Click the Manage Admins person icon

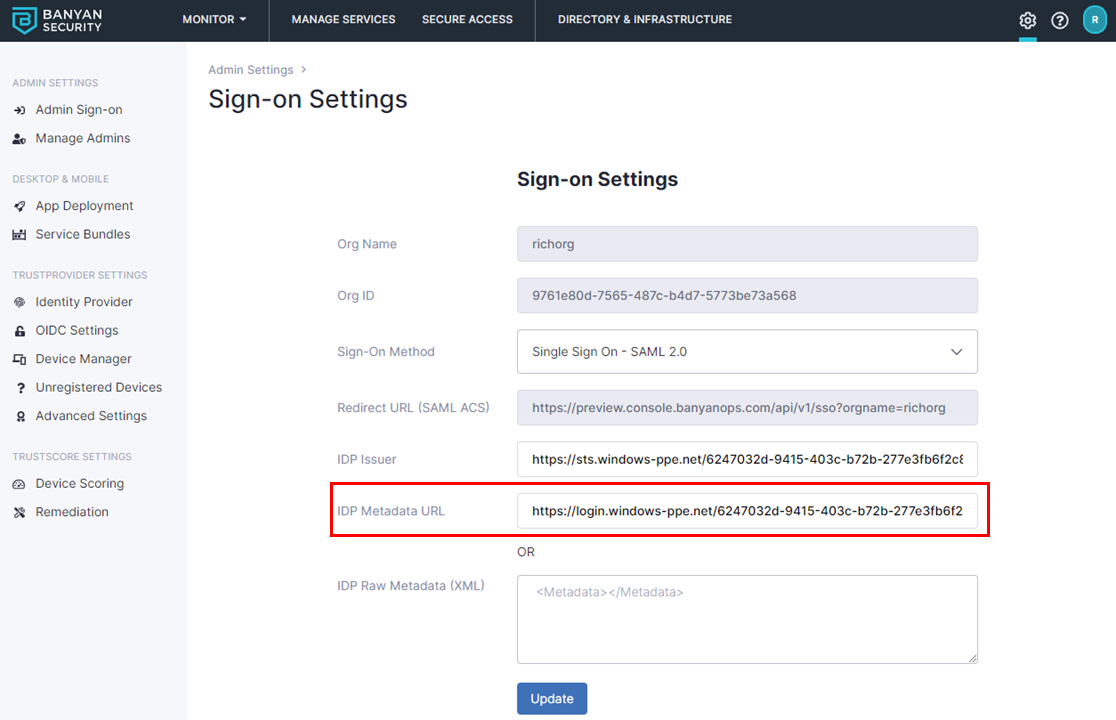19,139
